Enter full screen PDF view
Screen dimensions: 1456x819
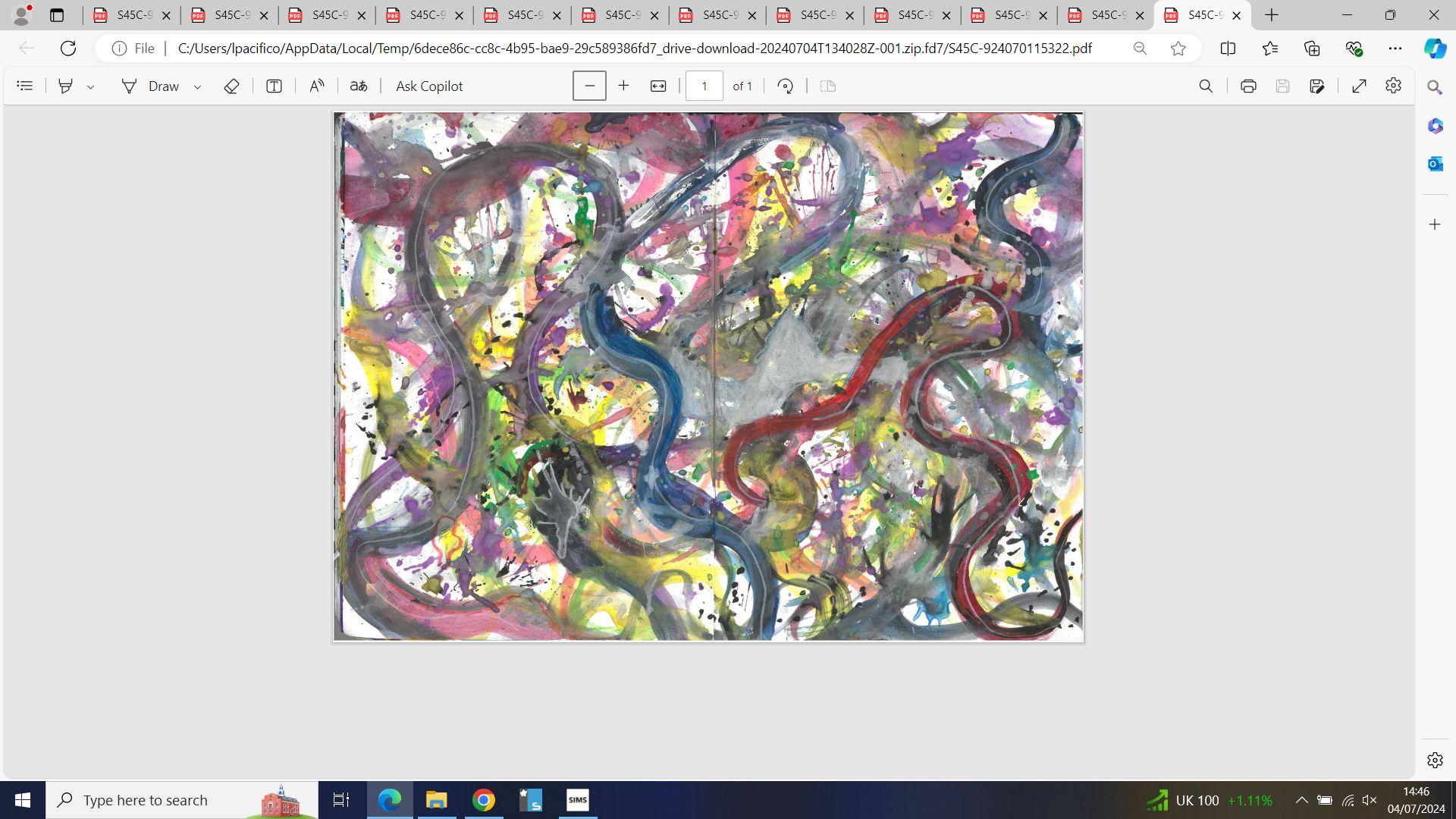1359,86
